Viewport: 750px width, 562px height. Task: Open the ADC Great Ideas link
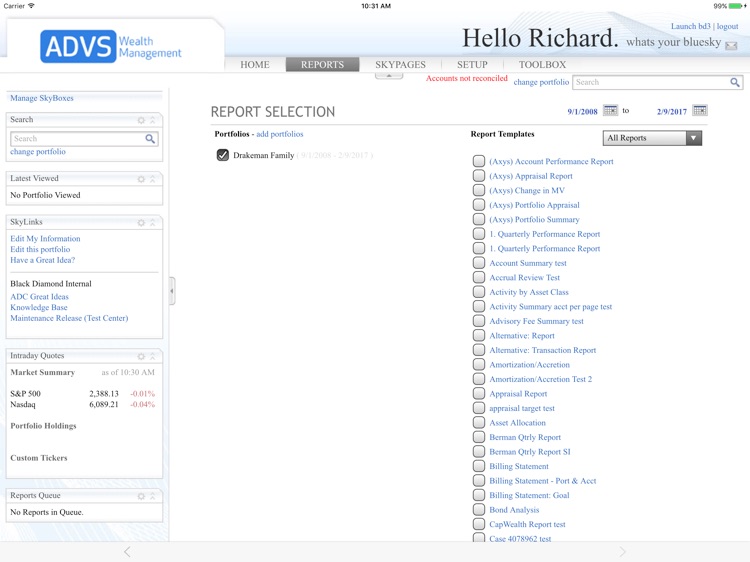40,297
